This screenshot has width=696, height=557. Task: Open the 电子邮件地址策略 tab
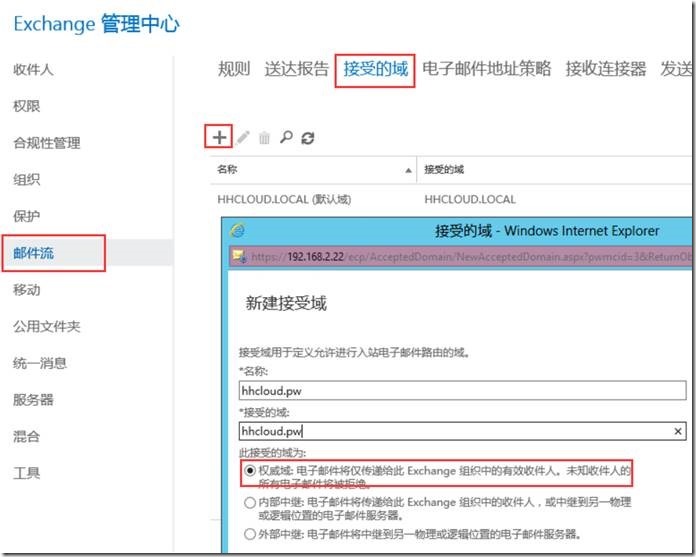[x=486, y=69]
